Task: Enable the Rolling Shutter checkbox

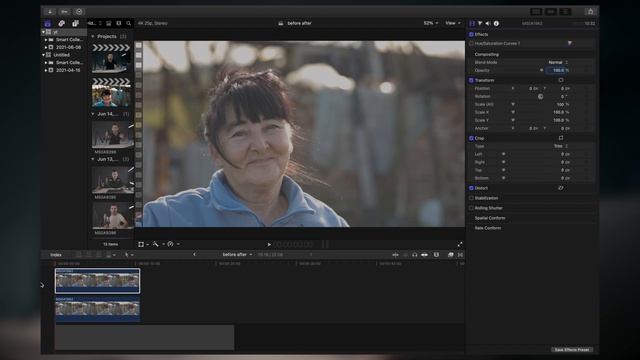Action: click(x=471, y=208)
